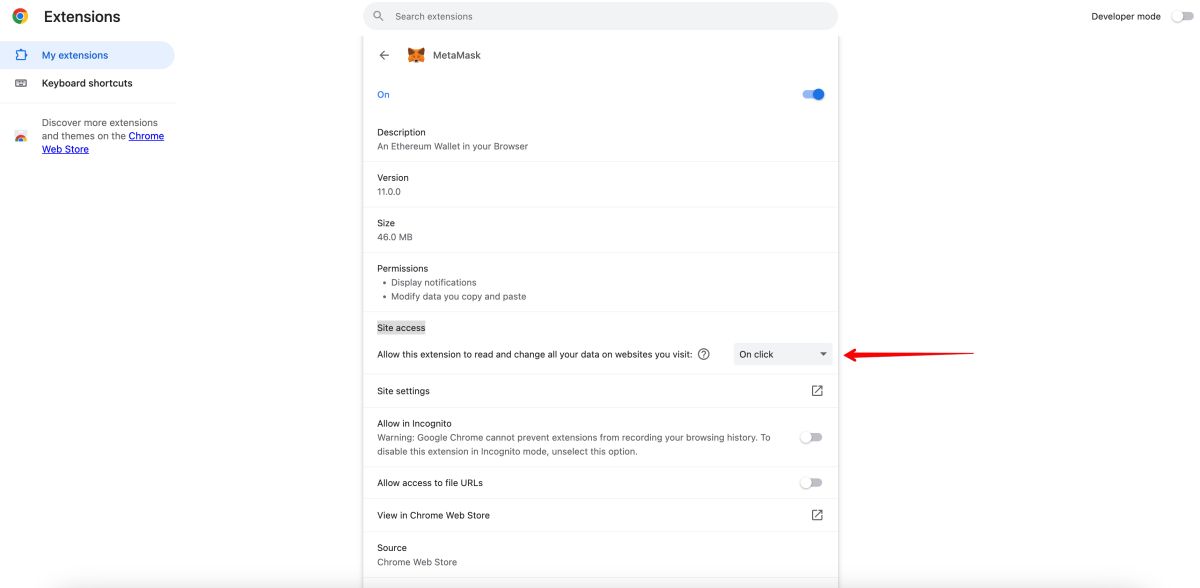Click the Extensions page title
Screen dimensions: 1200x588
(82, 17)
